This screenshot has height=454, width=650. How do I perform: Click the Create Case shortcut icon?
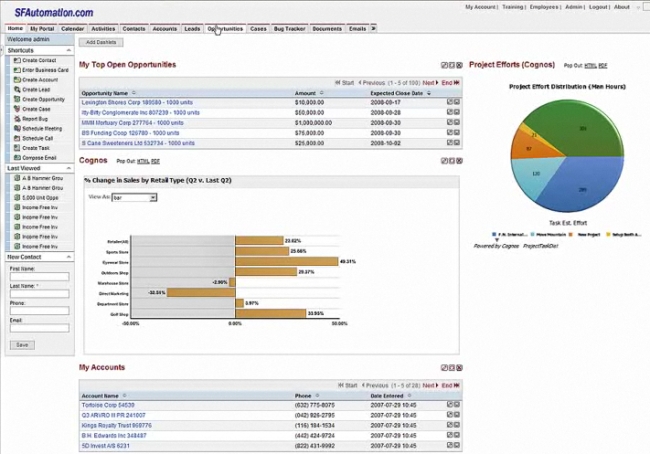[17, 109]
